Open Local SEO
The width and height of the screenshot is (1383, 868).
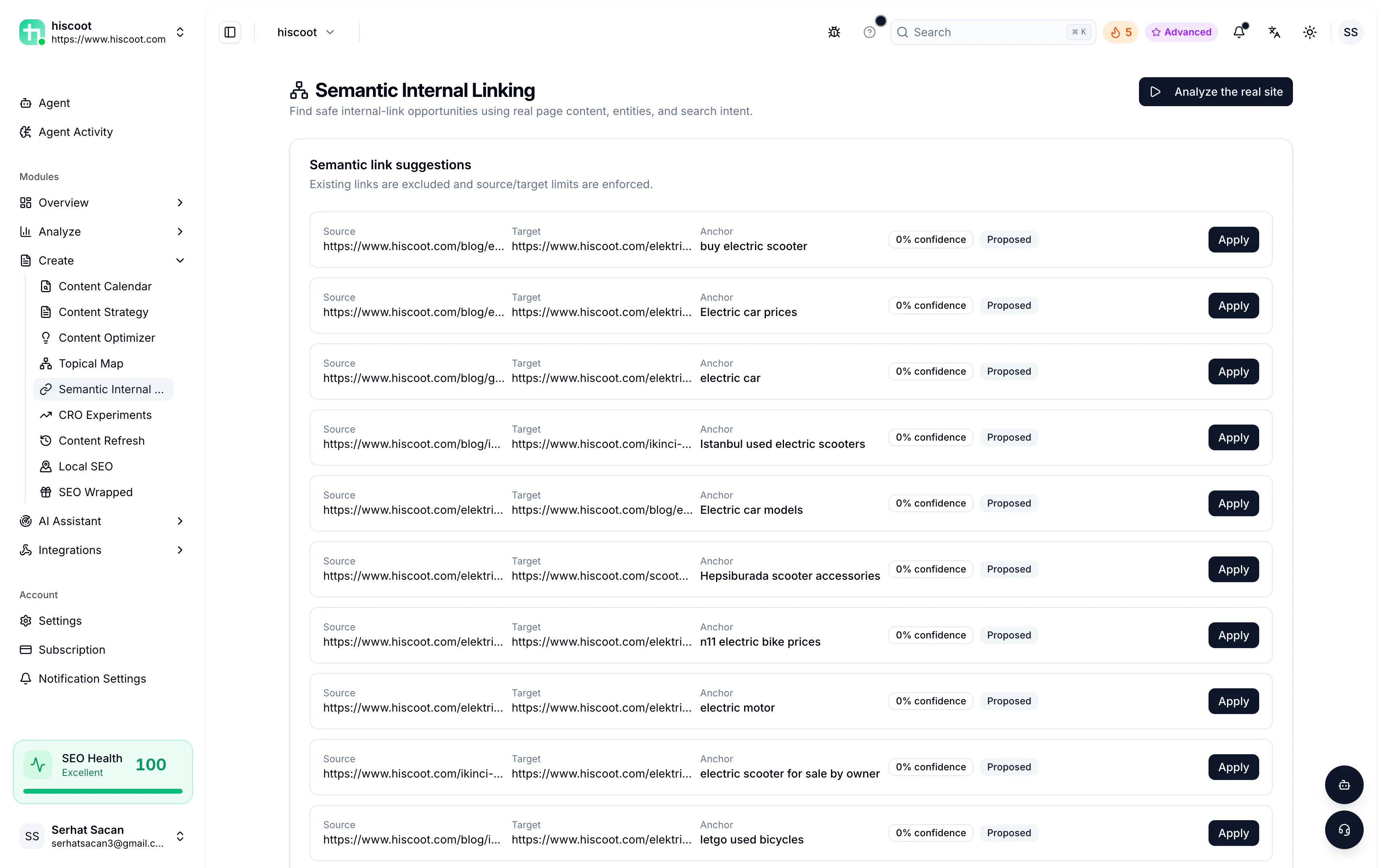(104, 466)
